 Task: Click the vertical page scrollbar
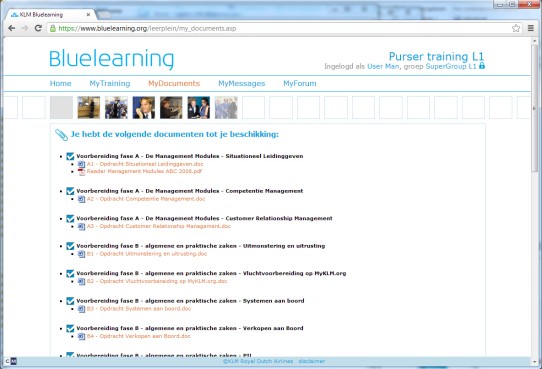[x=535, y=197]
